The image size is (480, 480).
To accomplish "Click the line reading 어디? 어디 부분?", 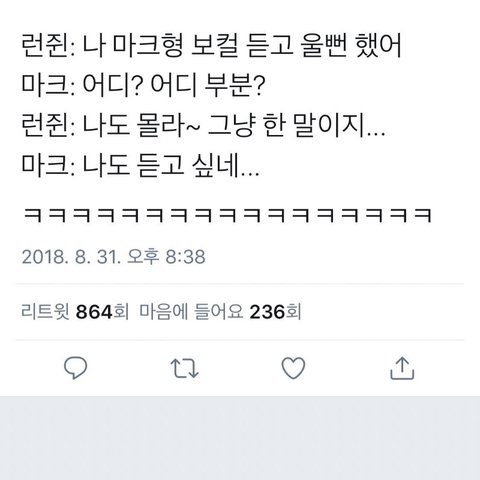I will [x=143, y=86].
